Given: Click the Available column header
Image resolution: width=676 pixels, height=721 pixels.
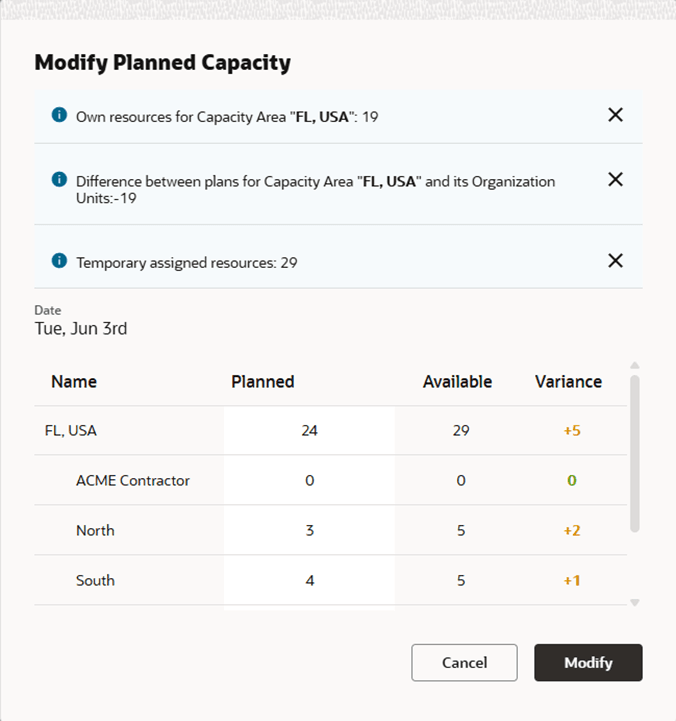Looking at the screenshot, I should (x=458, y=382).
